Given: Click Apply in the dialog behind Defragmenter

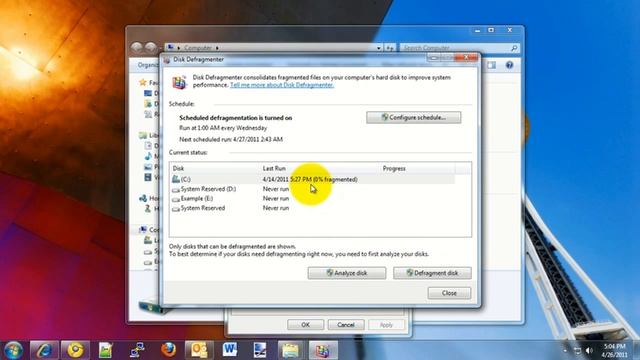Looking at the screenshot, I should click(x=386, y=325).
